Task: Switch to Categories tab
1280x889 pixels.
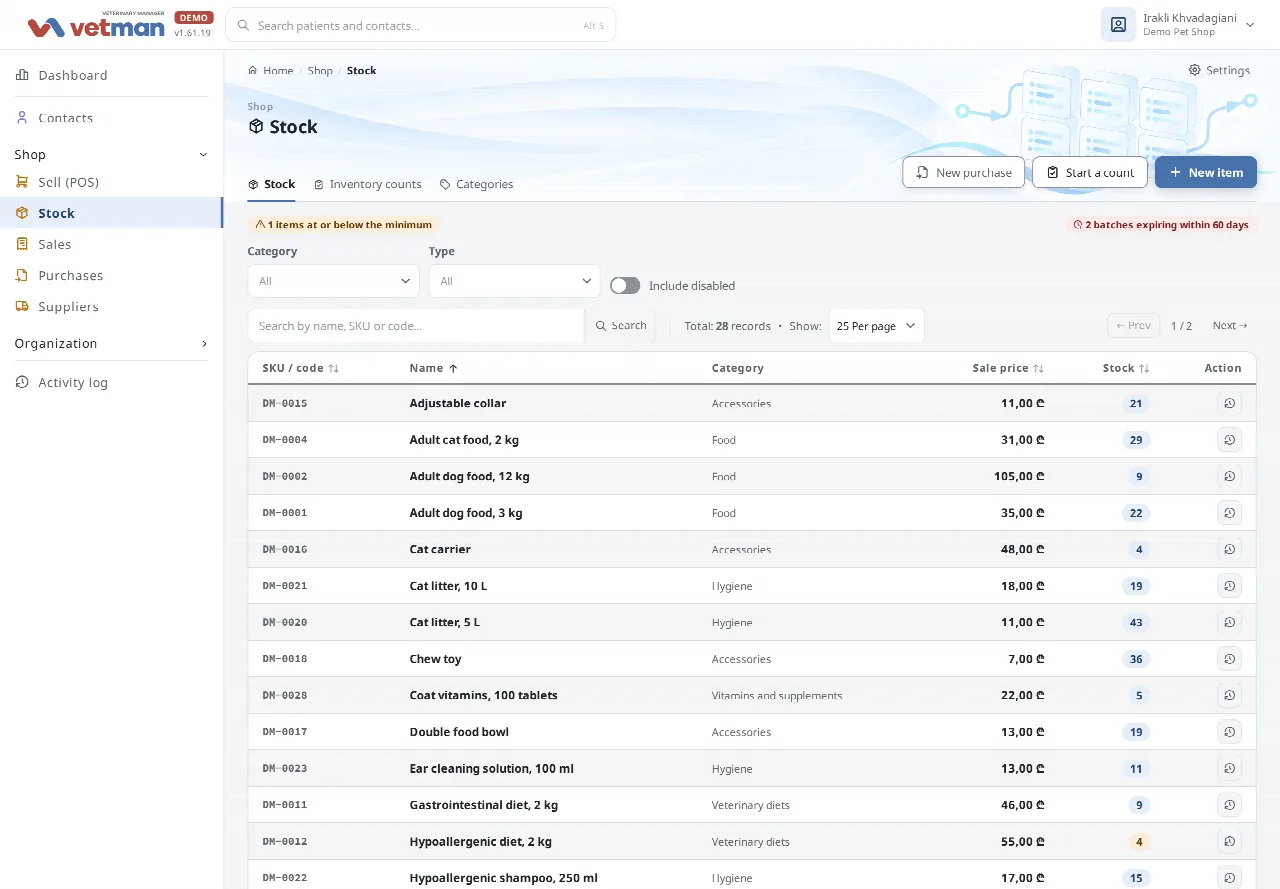Action: (x=476, y=184)
